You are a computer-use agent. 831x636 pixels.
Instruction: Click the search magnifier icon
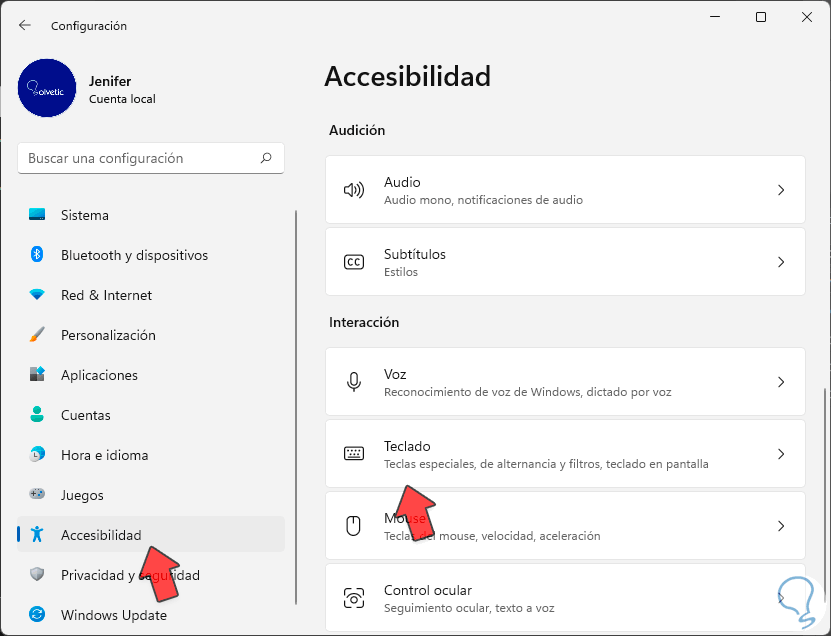pos(266,158)
